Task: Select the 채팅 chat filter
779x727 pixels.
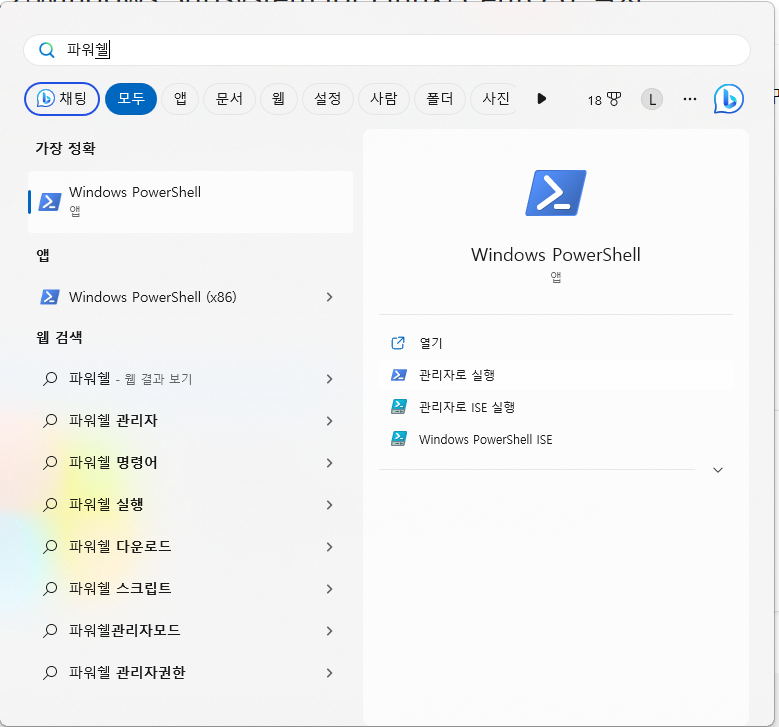Action: tap(62, 99)
